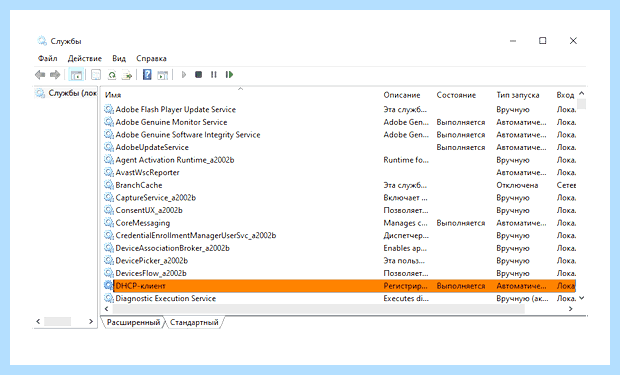Click the tree pane scroll right arrow

[x=91, y=321]
